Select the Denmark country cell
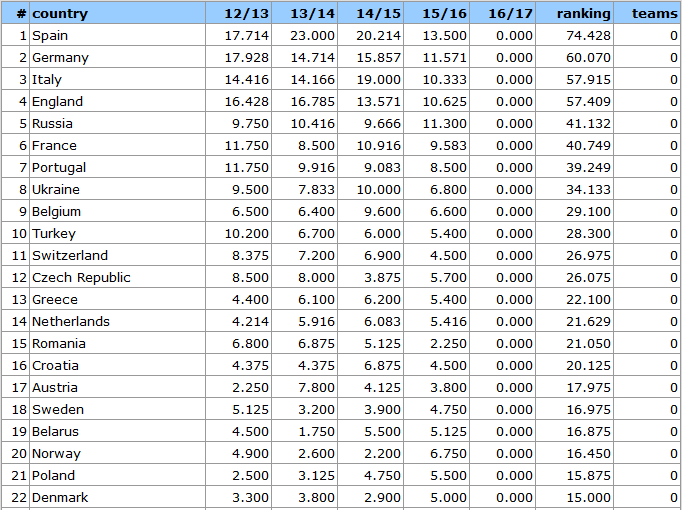Screen dimensions: 682x510 coord(117,497)
